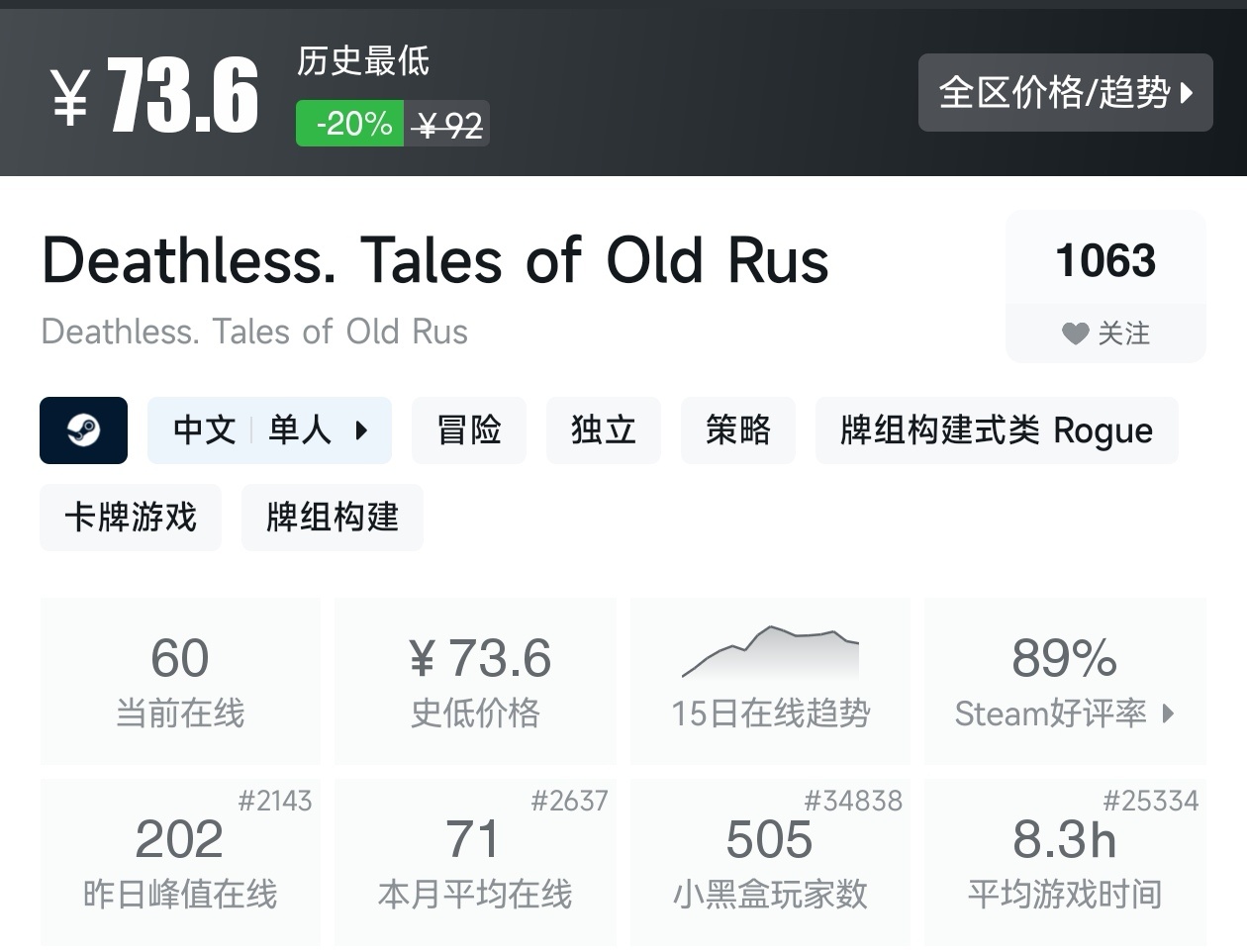View the 15日在线趋势 online trend chart
The image size is (1247, 952).
click(770, 681)
